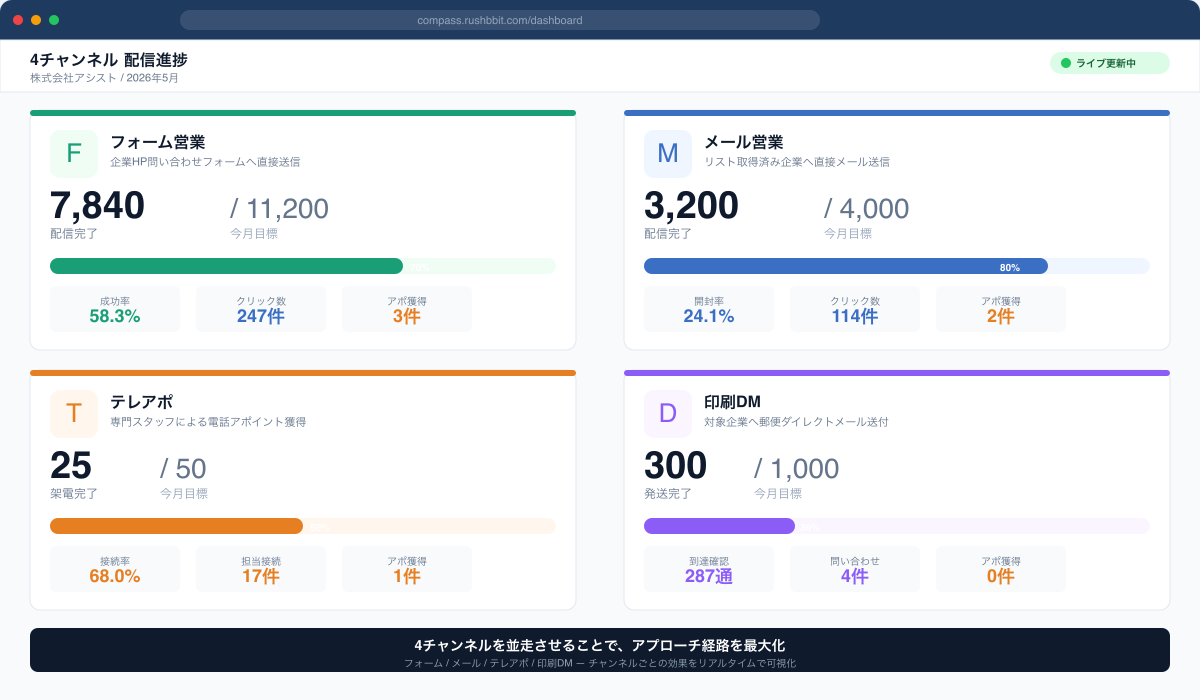Click the 成功率 58.3% stat tile
This screenshot has width=1200, height=700.
coord(115,309)
